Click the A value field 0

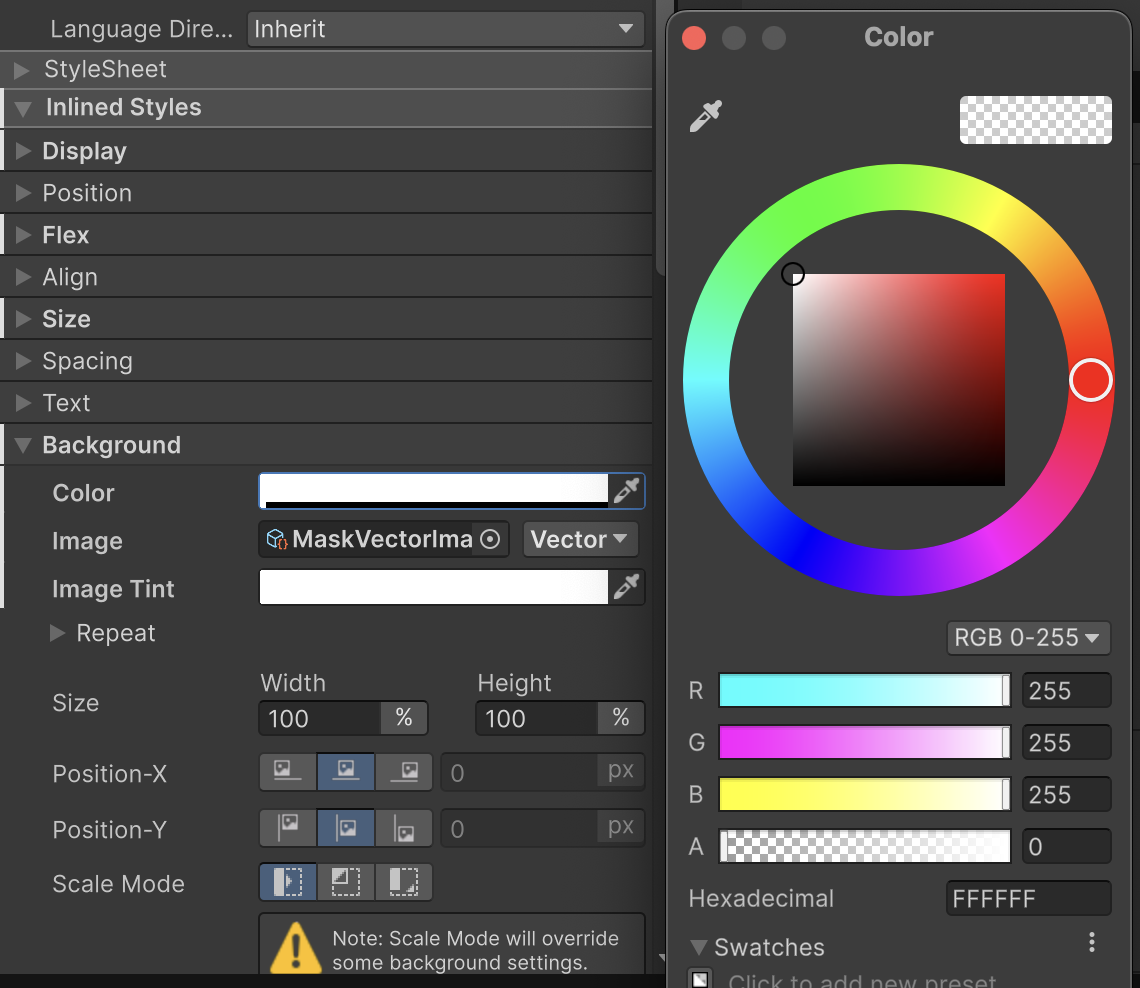(x=1067, y=846)
